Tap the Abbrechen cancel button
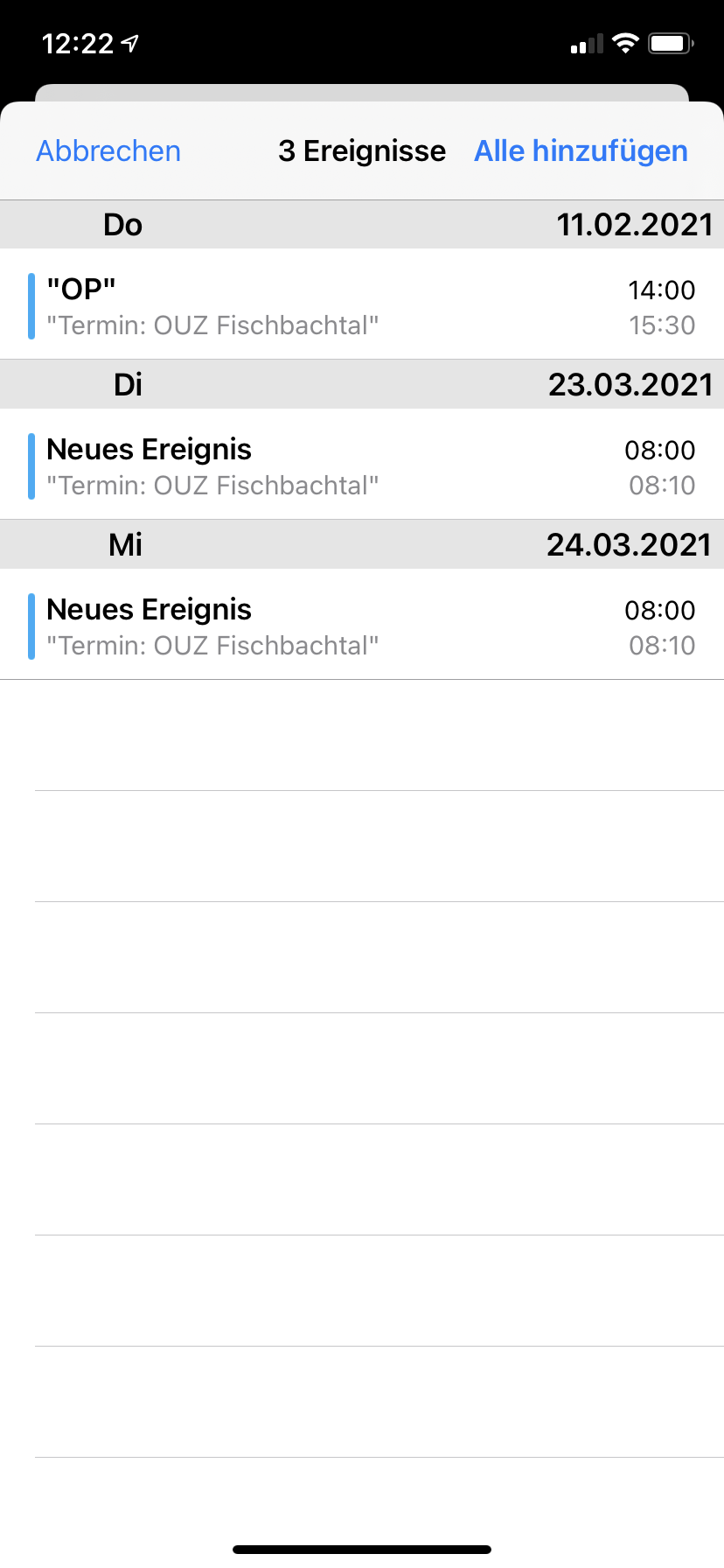The width and height of the screenshot is (724, 1568). coord(108,151)
